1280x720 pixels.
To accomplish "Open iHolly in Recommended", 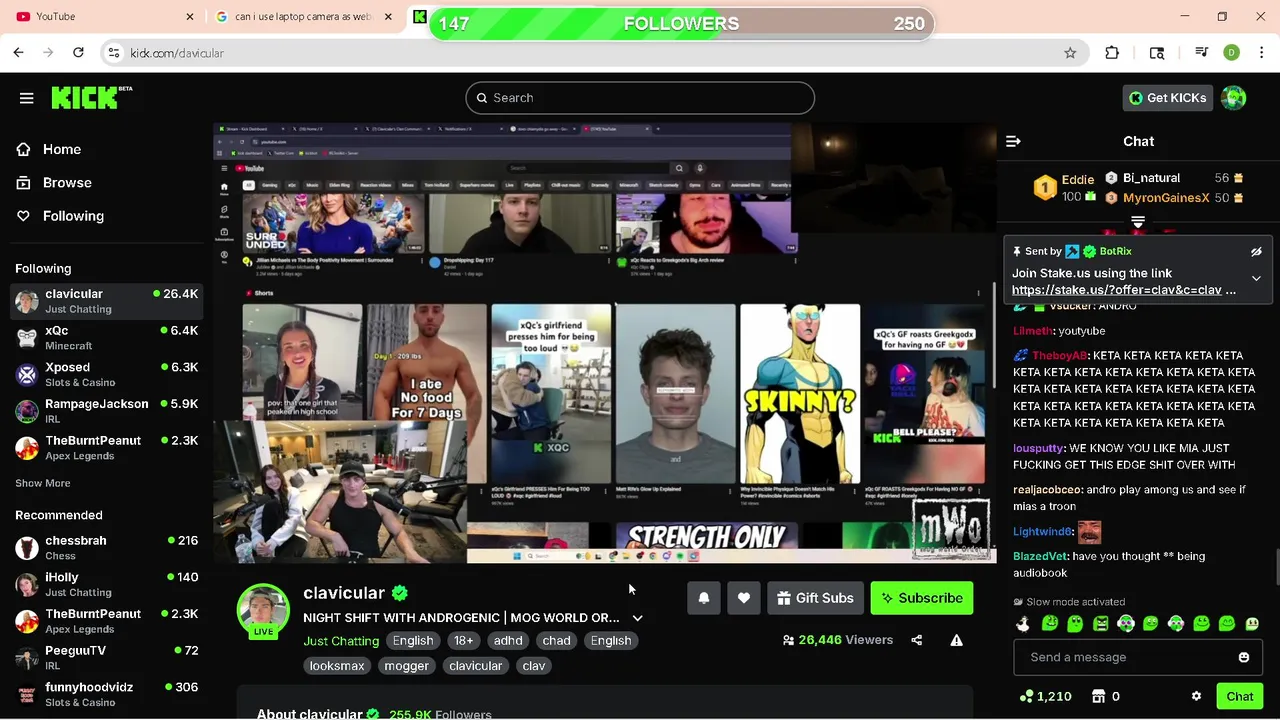I will click(106, 584).
